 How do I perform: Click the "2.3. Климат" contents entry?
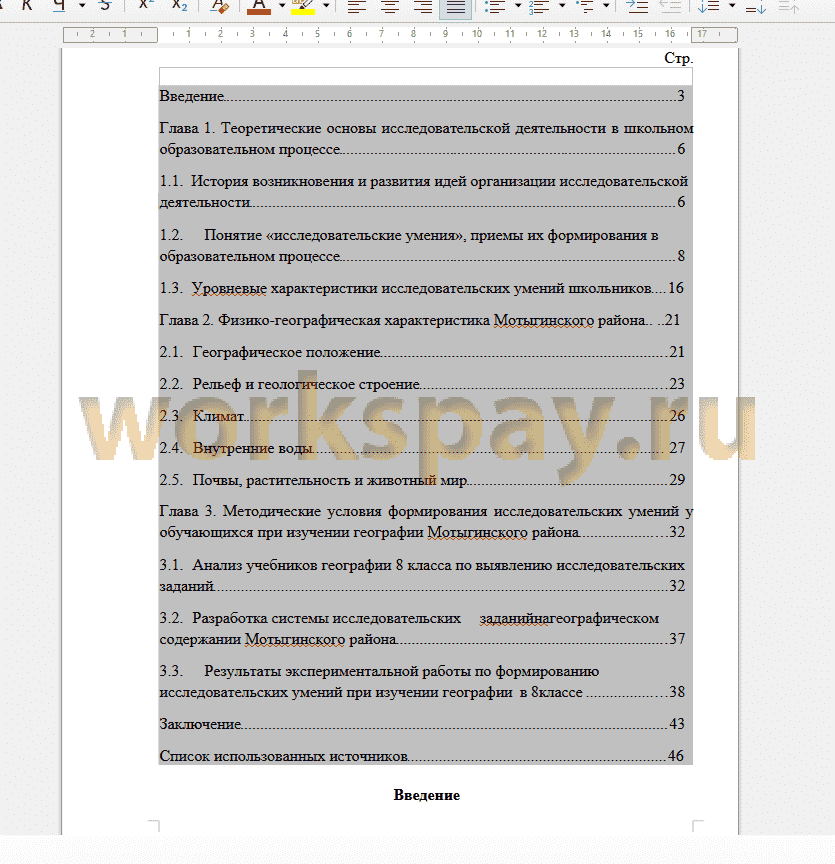(x=422, y=415)
